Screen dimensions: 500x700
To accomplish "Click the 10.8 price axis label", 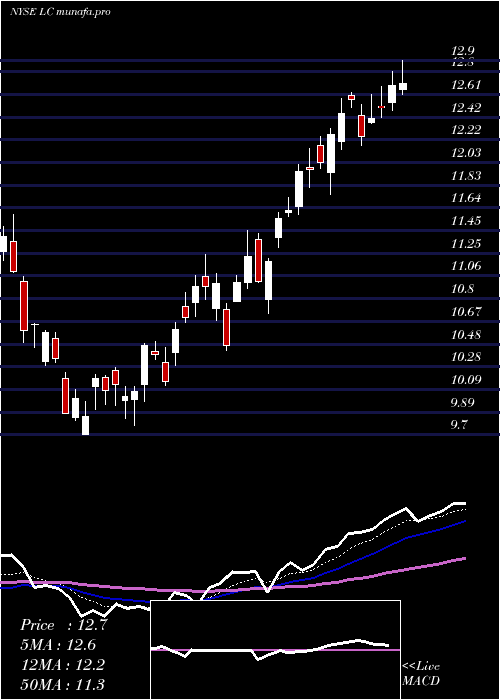I will click(x=463, y=289).
